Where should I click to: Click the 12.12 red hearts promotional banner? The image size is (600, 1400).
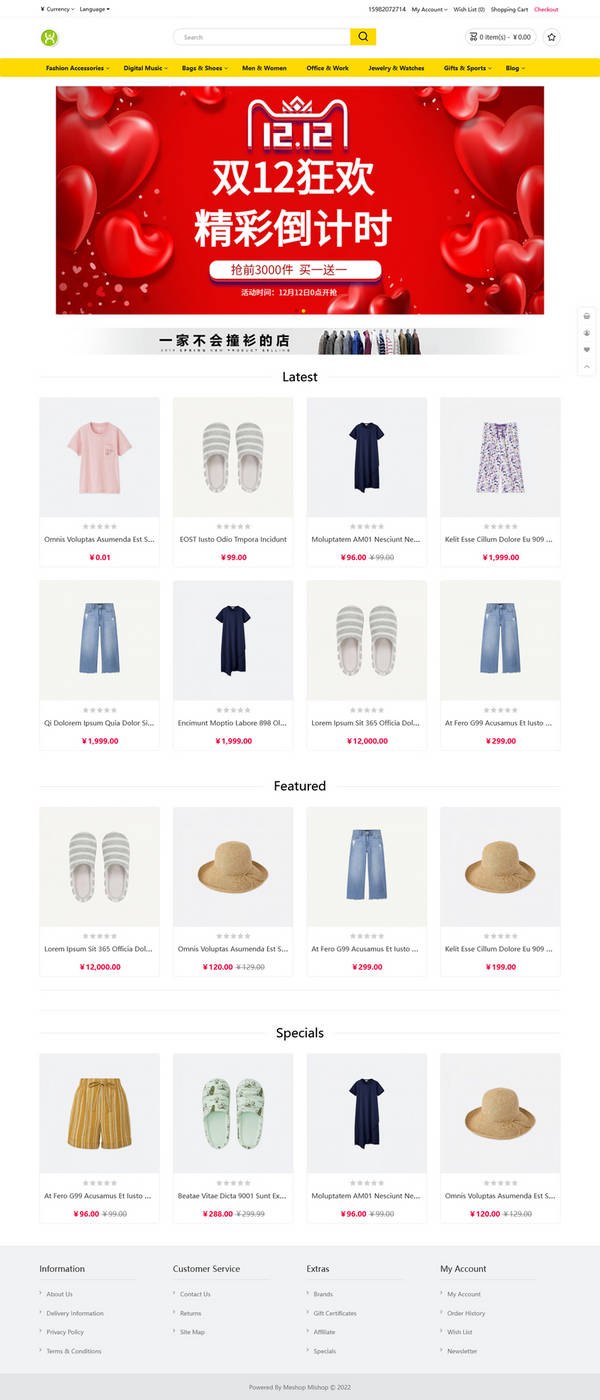coord(300,200)
